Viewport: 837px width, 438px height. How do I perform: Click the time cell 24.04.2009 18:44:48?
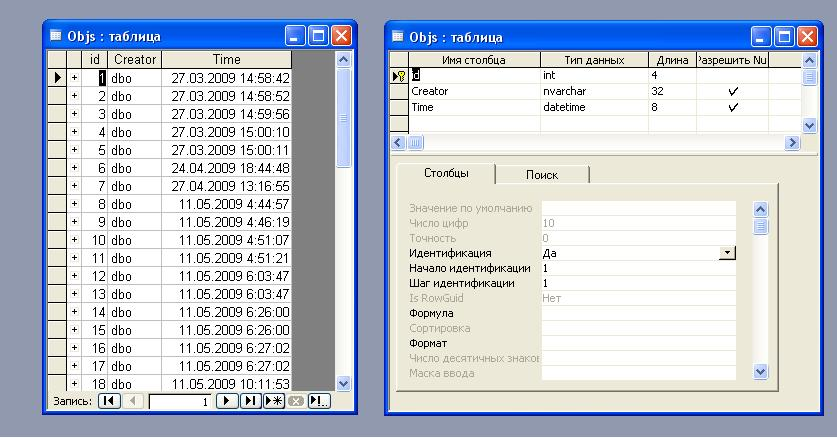[x=226, y=168]
